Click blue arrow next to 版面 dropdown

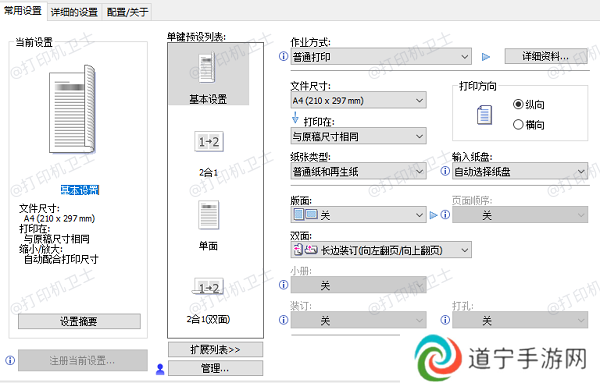(x=433, y=215)
